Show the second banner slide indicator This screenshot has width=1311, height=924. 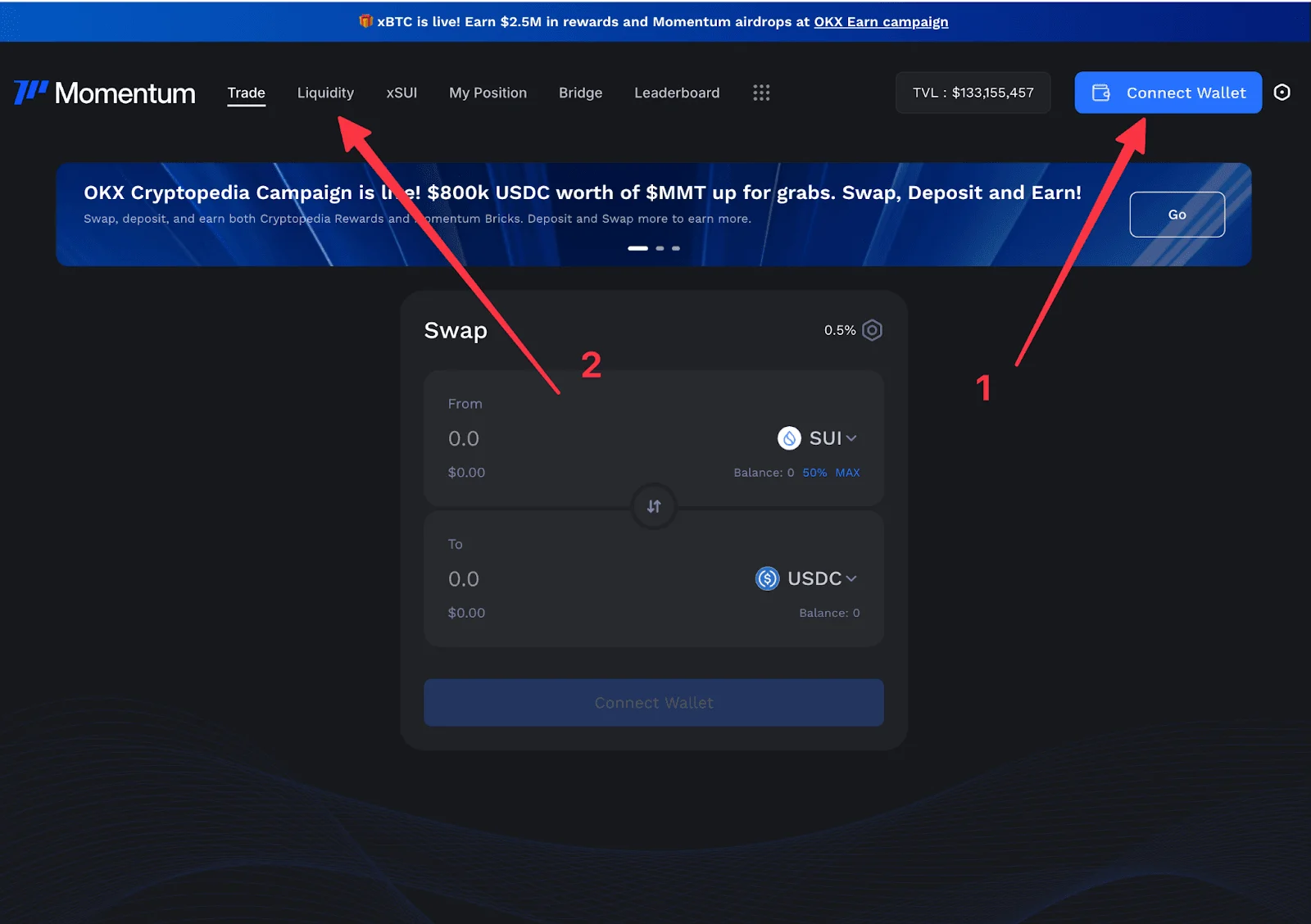pos(660,248)
